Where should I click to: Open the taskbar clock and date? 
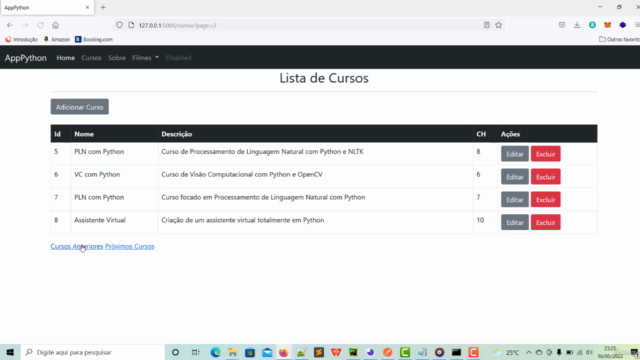(610, 352)
